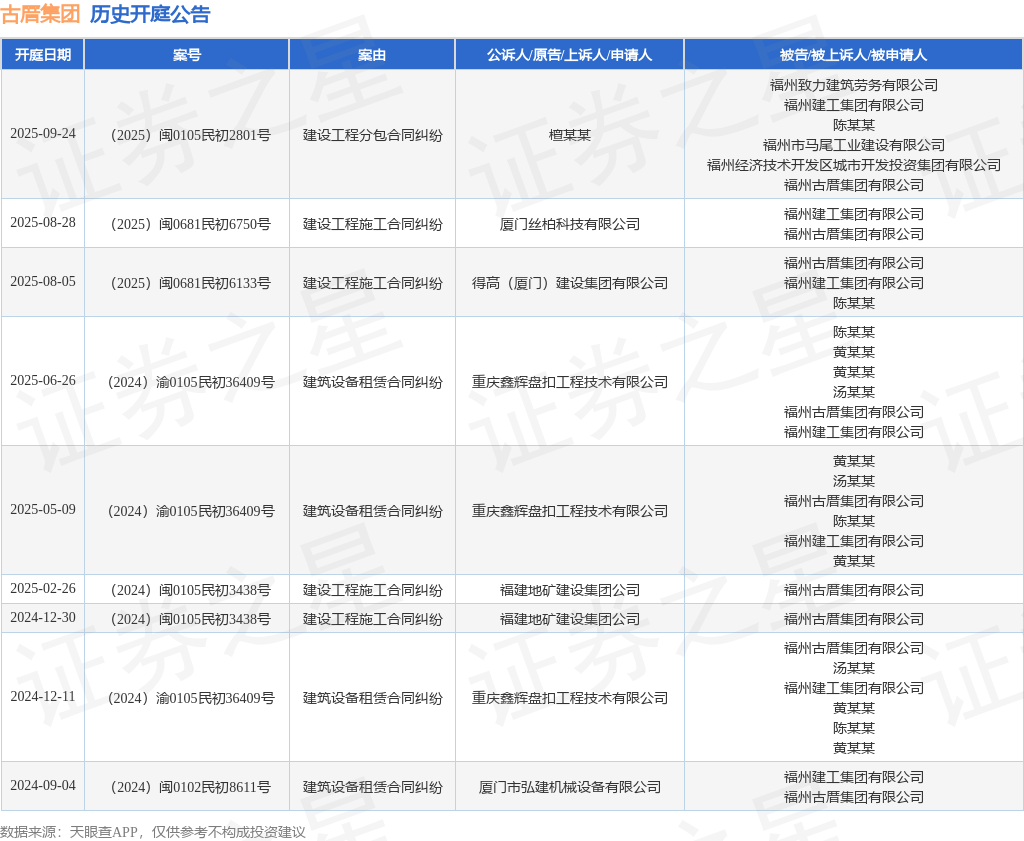Image resolution: width=1024 pixels, height=841 pixels.
Task: Click the date 2025-06-26
Action: point(43,380)
